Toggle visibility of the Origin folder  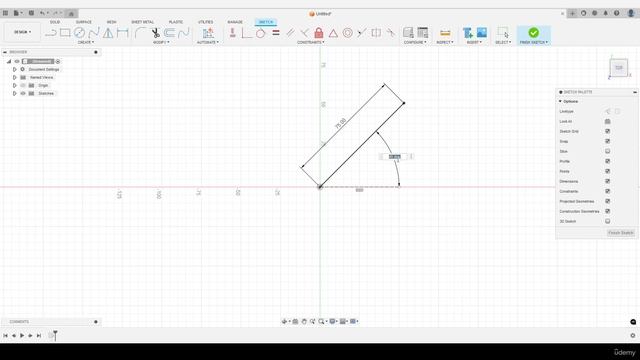click(x=23, y=85)
